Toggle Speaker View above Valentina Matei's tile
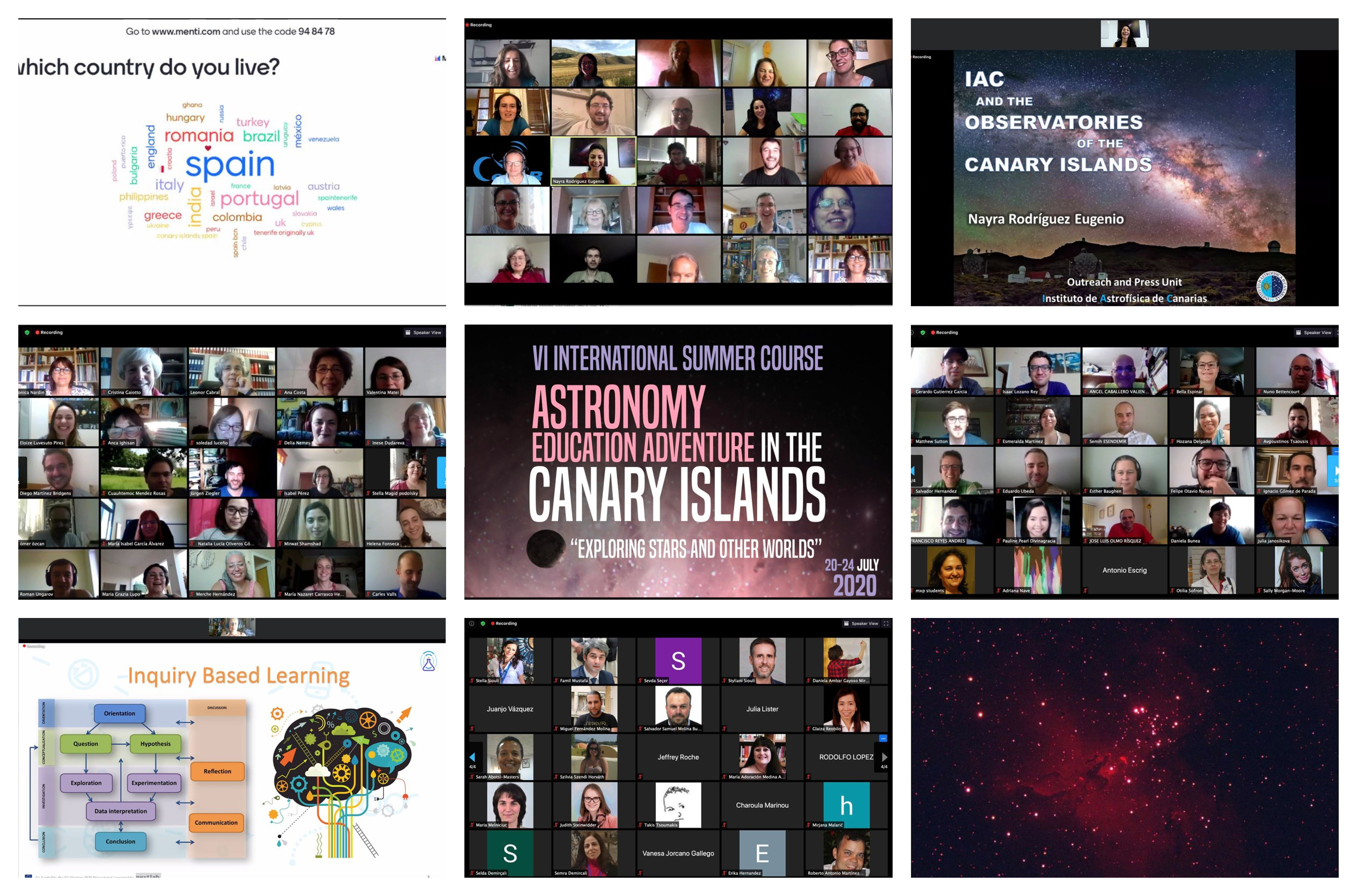The image size is (1357, 896). 423,332
